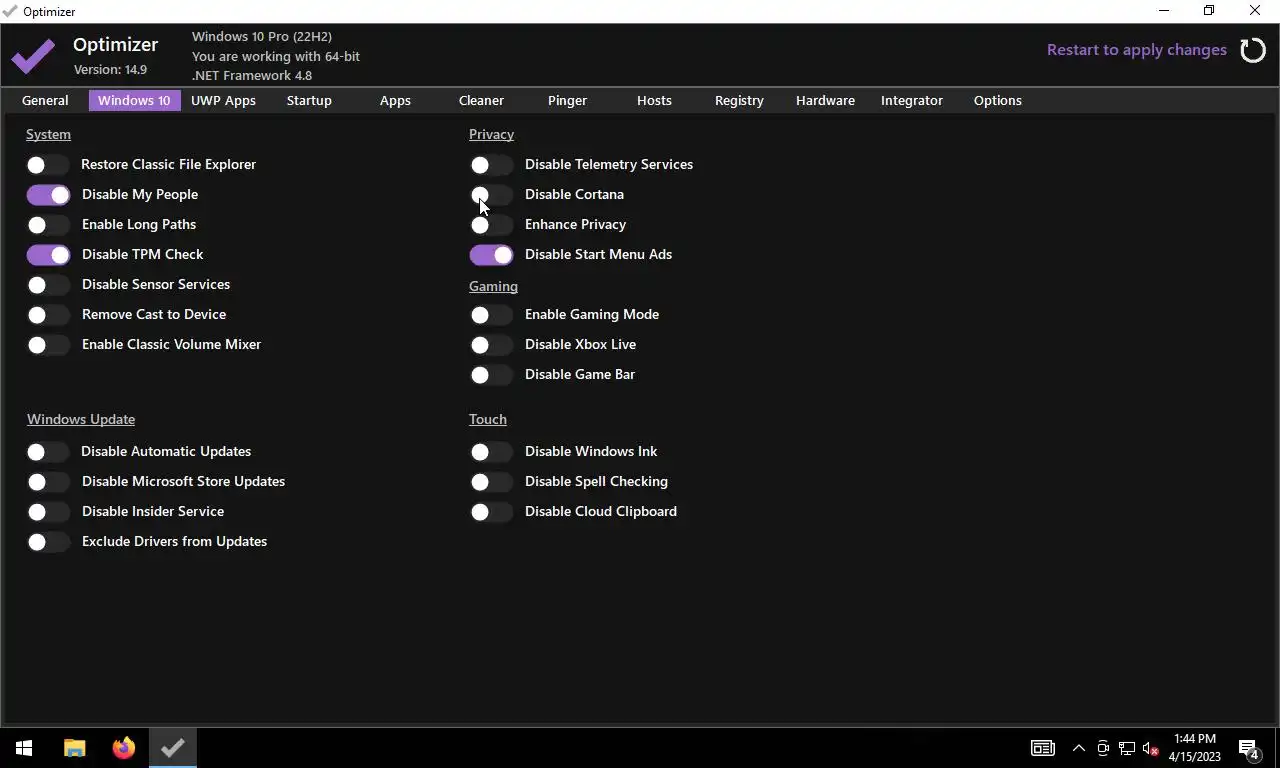Image resolution: width=1280 pixels, height=768 pixels.
Task: Turn off Disable Start Menu Ads switch
Action: coord(491,255)
